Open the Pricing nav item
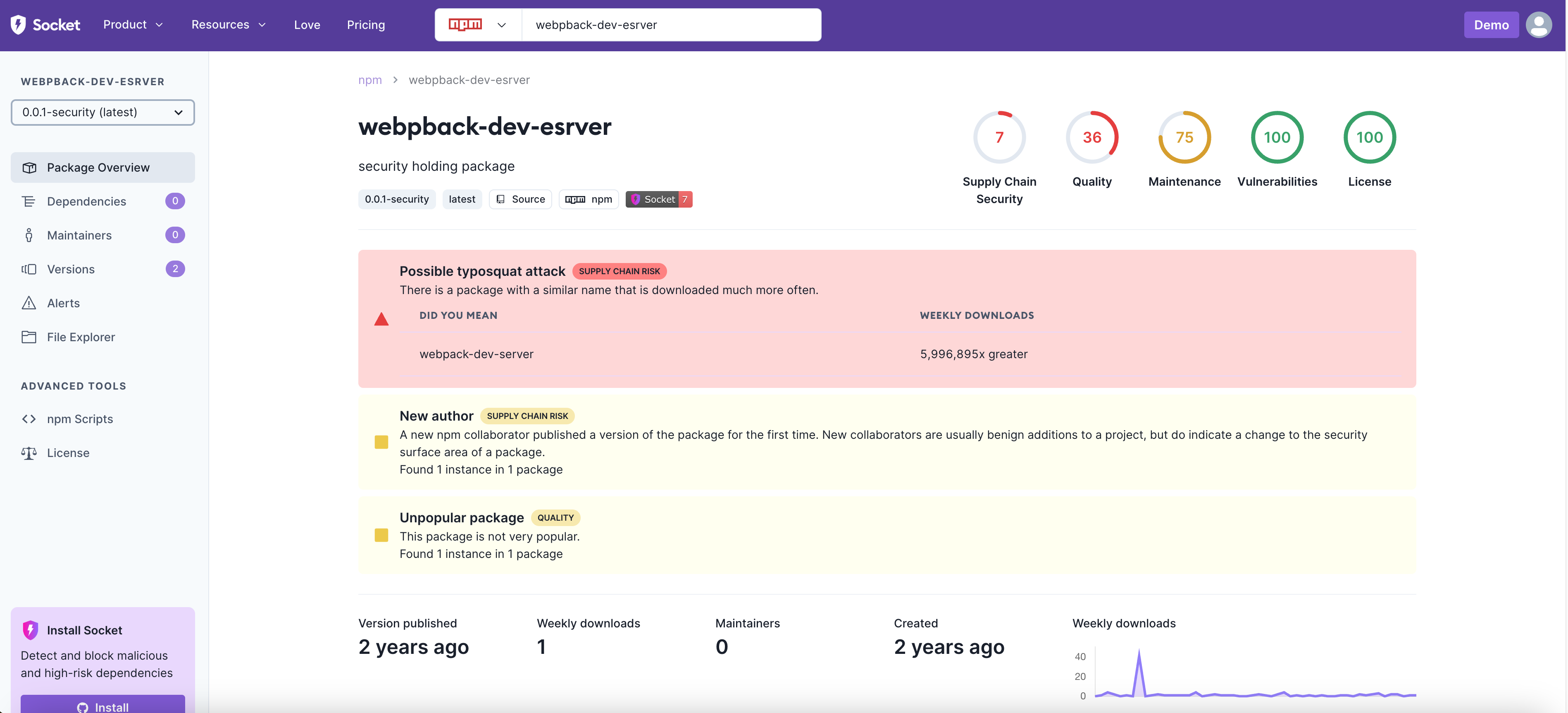 [x=366, y=25]
